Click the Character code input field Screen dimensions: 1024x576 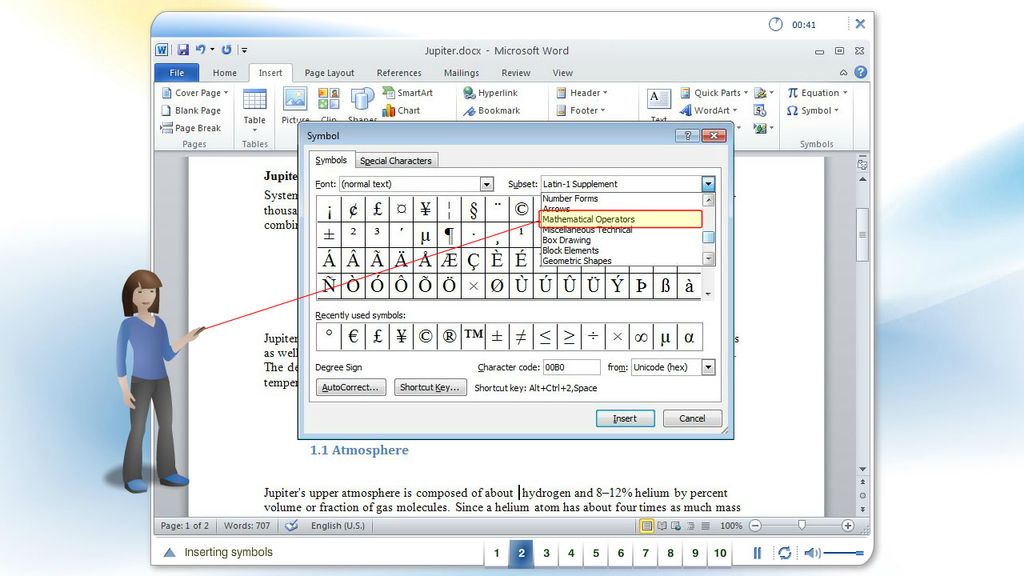point(571,367)
